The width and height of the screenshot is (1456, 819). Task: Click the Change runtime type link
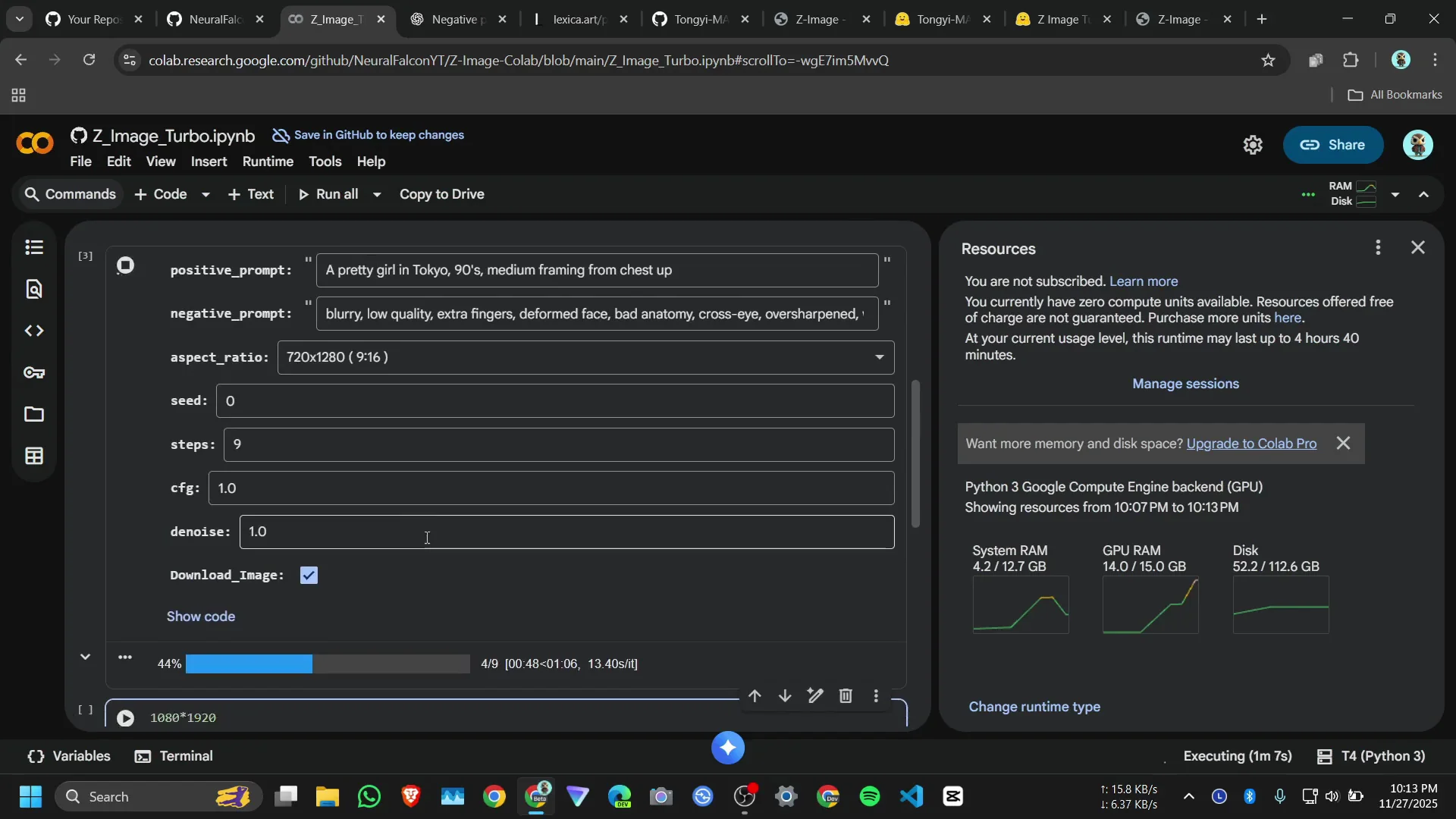tap(1034, 707)
